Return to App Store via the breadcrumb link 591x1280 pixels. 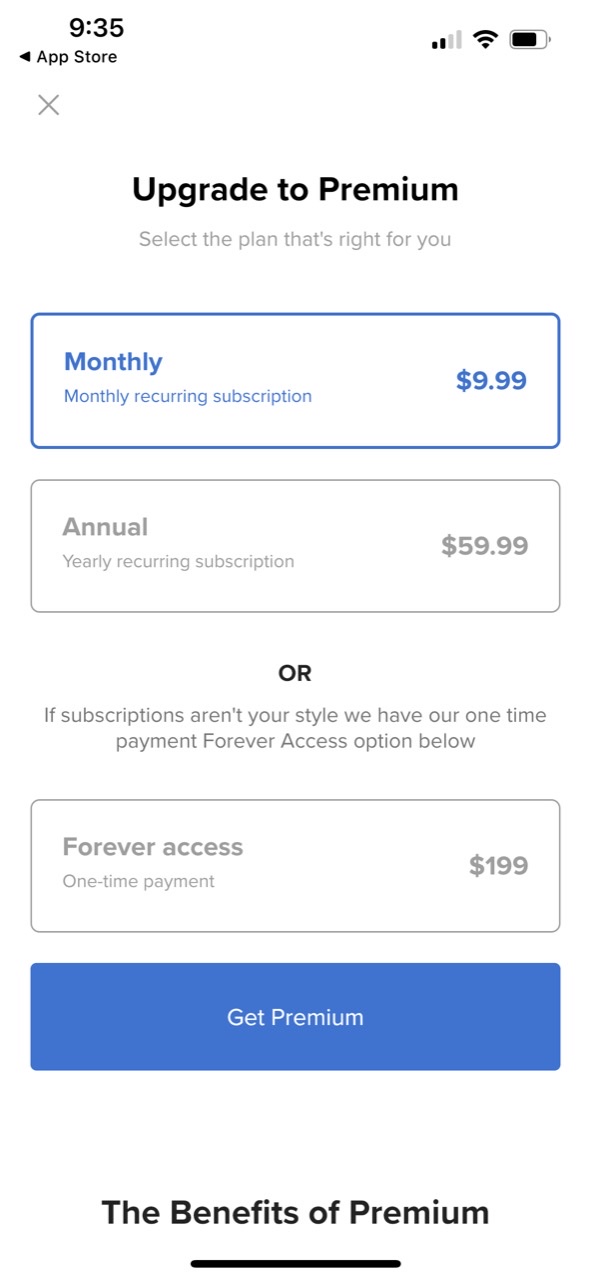(76, 57)
